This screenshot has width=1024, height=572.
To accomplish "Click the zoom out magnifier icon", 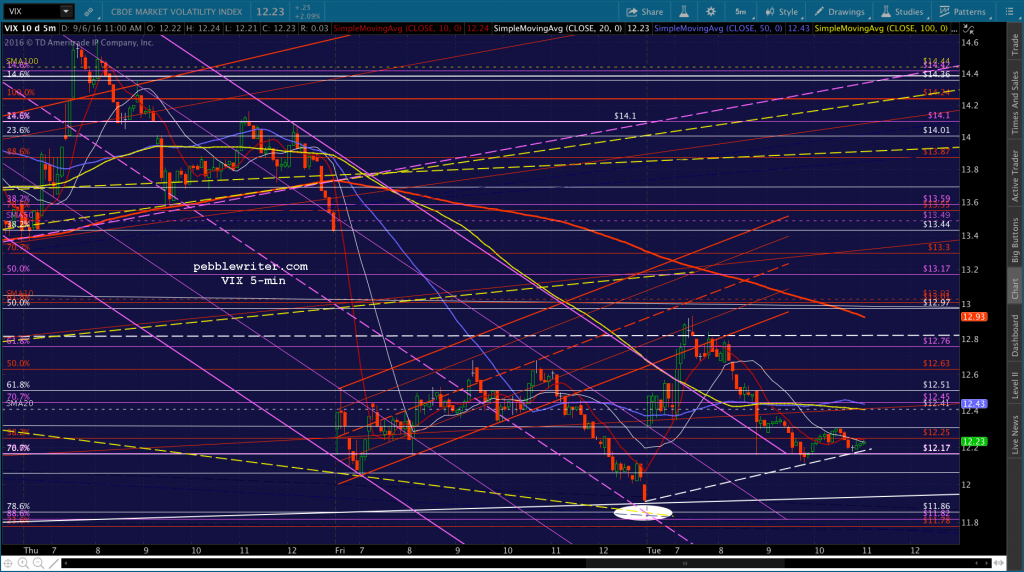I will [x=39, y=563].
